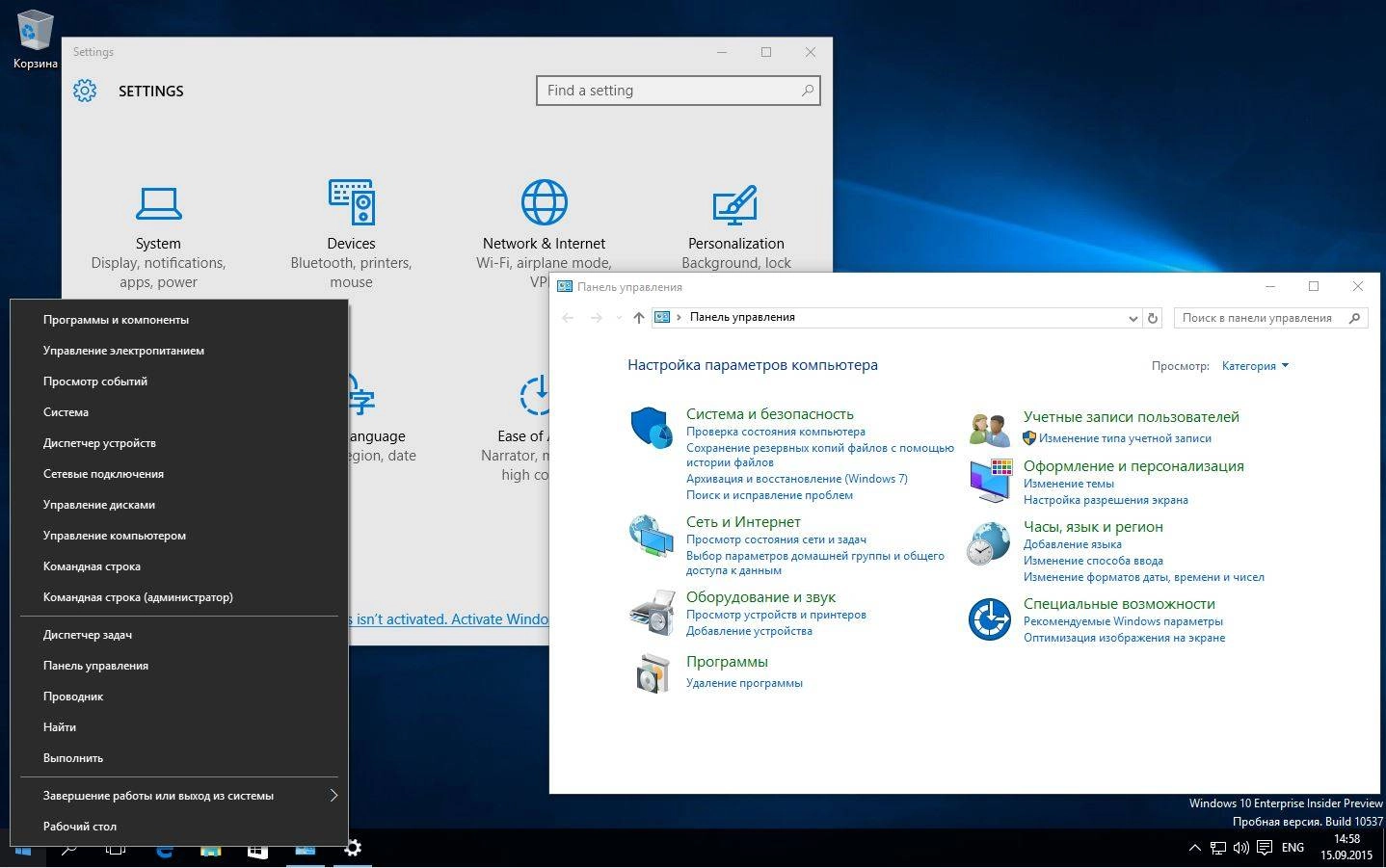Screen dimensions: 1386x868
Task: Click the Система и безопасность shield icon
Action: (x=652, y=427)
